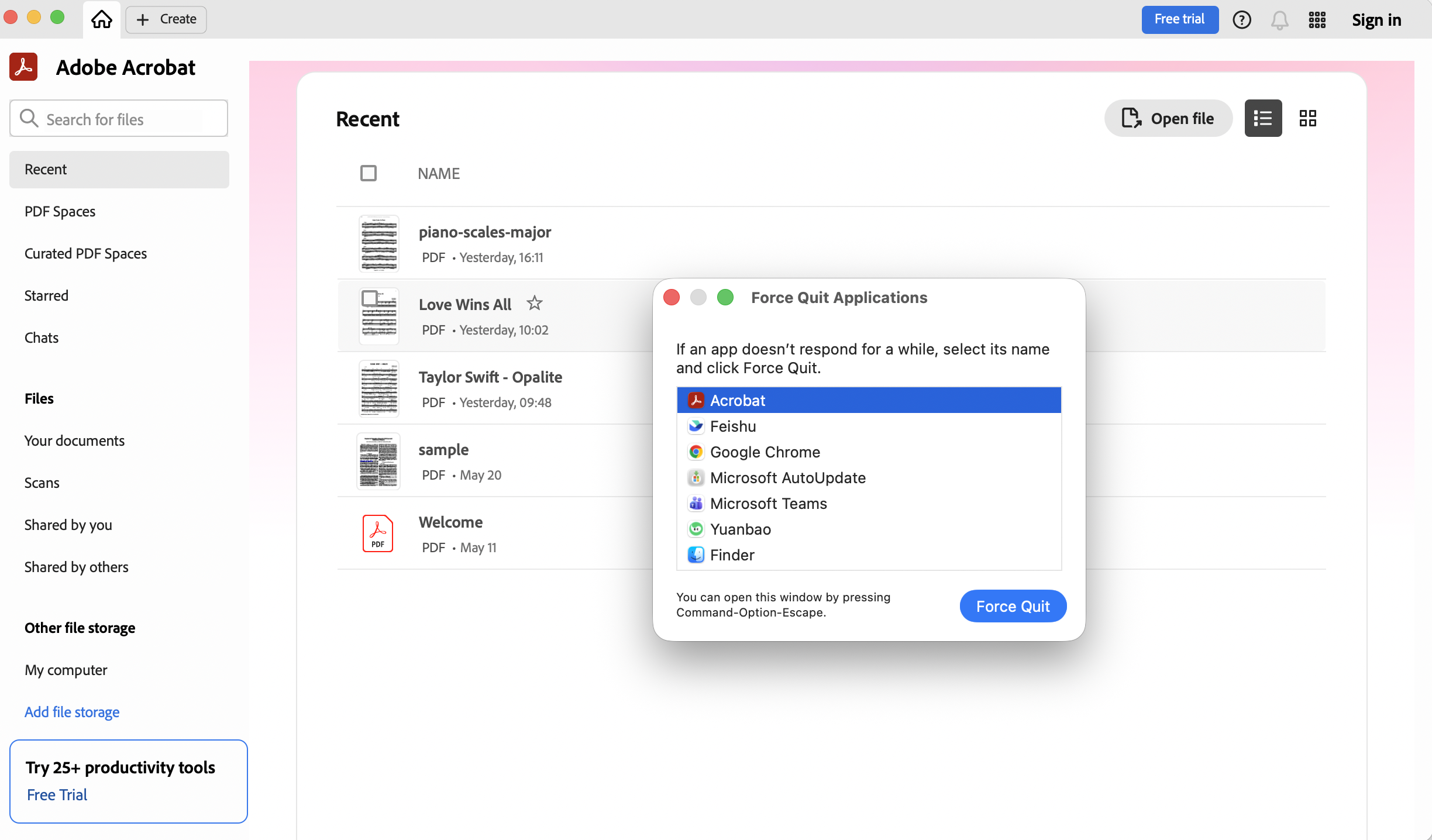Tick the select-all checkbox beside NAME

tap(369, 173)
